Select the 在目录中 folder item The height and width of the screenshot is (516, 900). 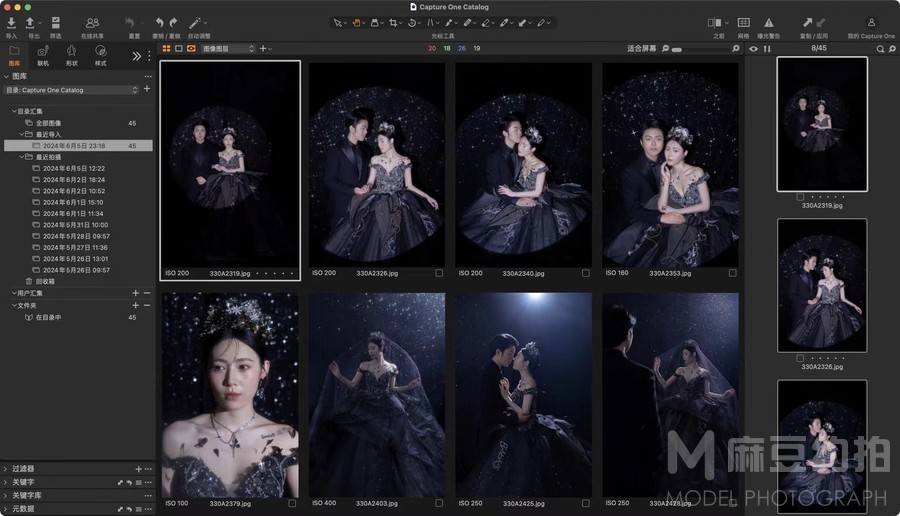(48, 317)
